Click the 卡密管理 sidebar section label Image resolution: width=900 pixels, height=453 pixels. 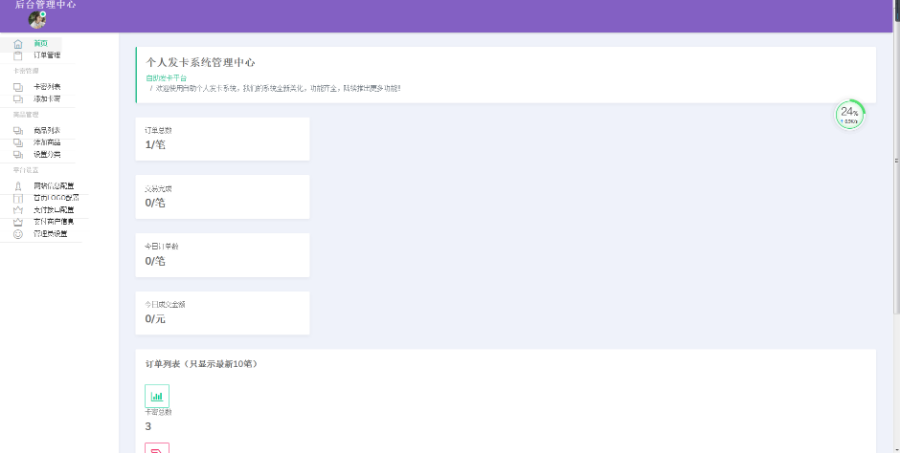point(26,71)
